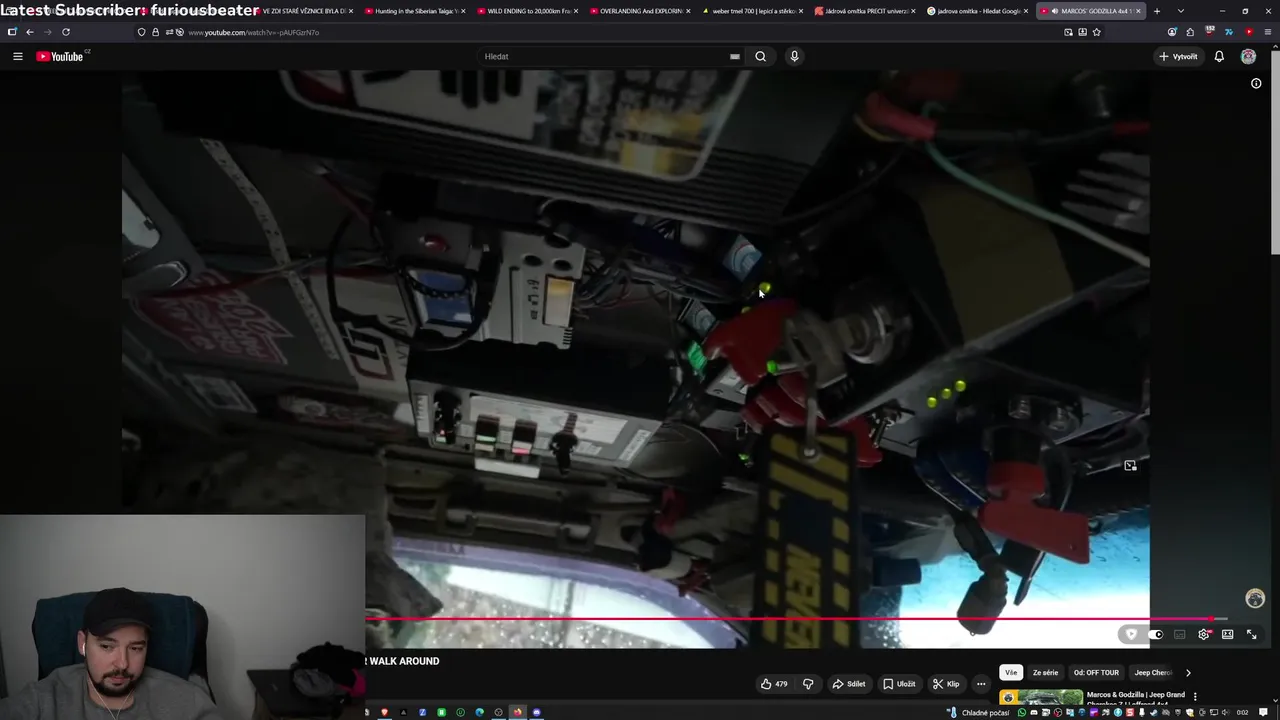
Task: Start voice search with the microphone
Action: pyautogui.click(x=794, y=56)
